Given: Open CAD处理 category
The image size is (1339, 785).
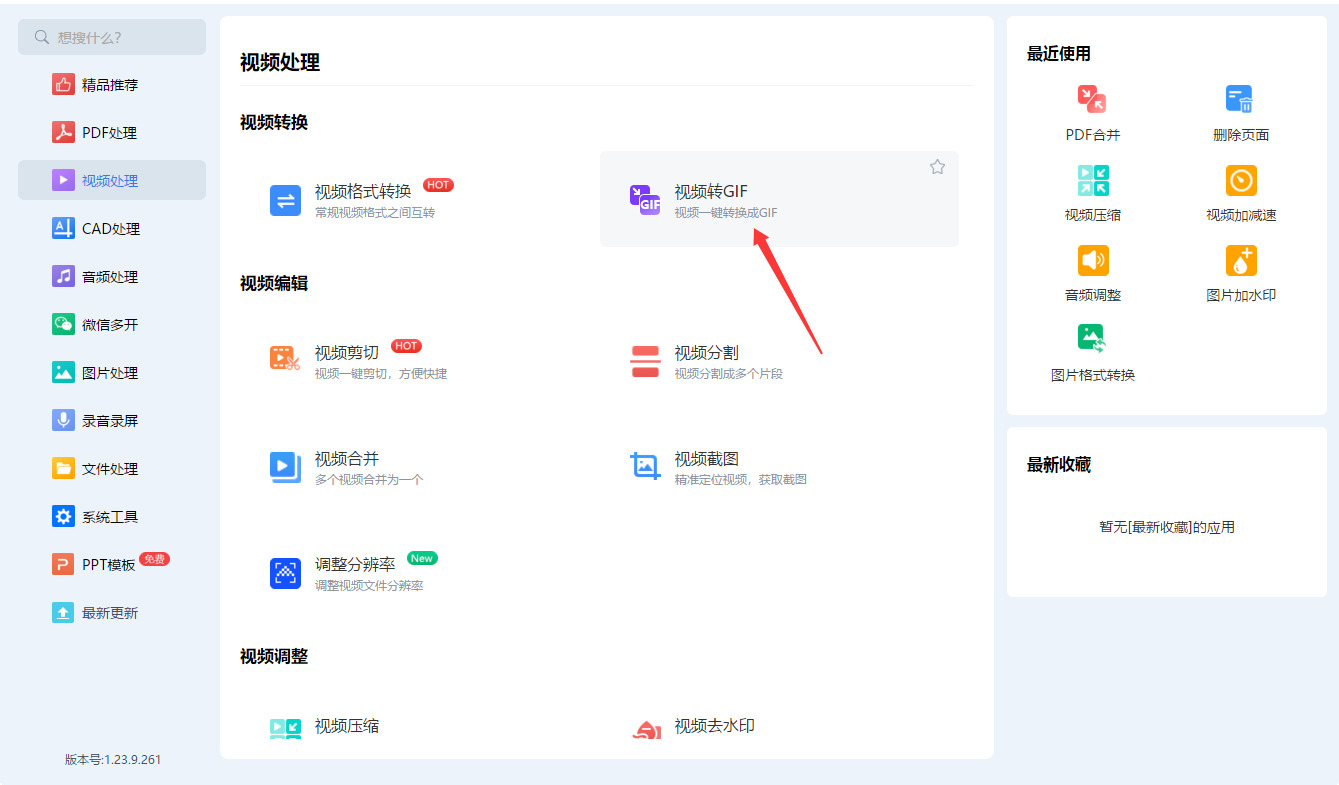Looking at the screenshot, I should 112,229.
